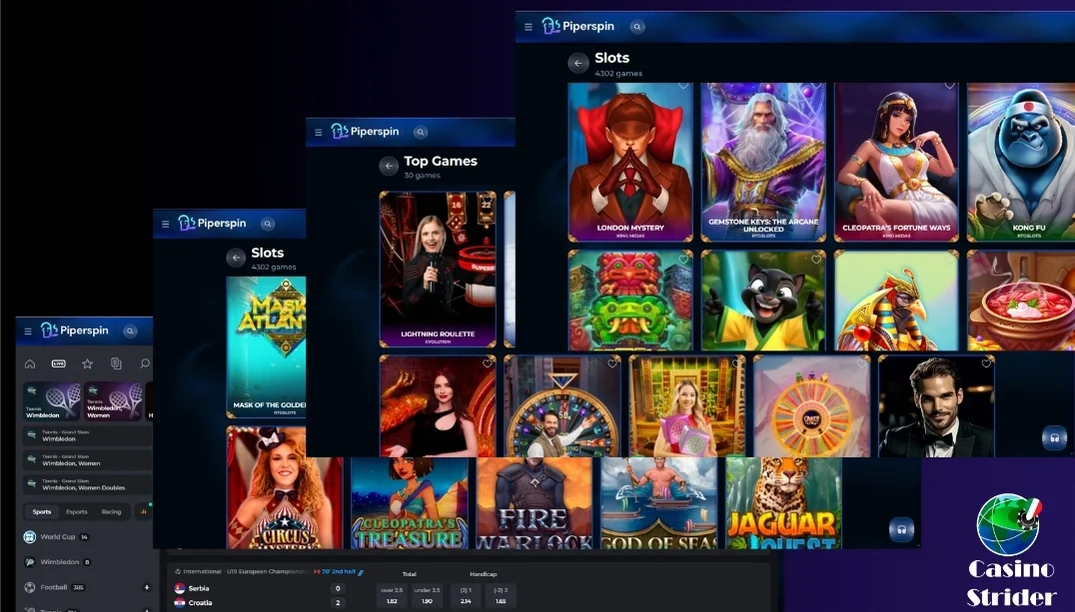
Task: Click Serbia team name in match row
Action: click(199, 589)
